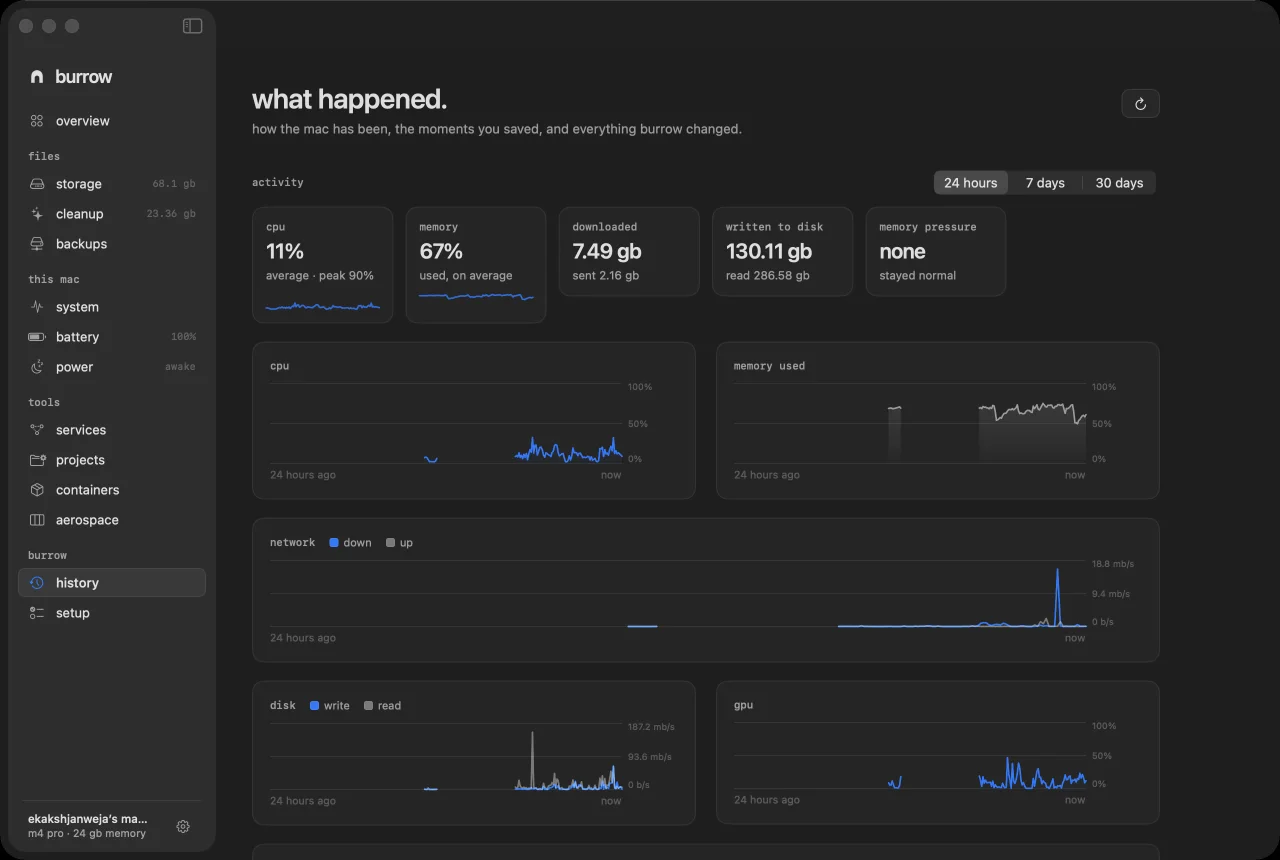Click the blue down legend swatch
This screenshot has height=860, width=1280.
coord(334,543)
